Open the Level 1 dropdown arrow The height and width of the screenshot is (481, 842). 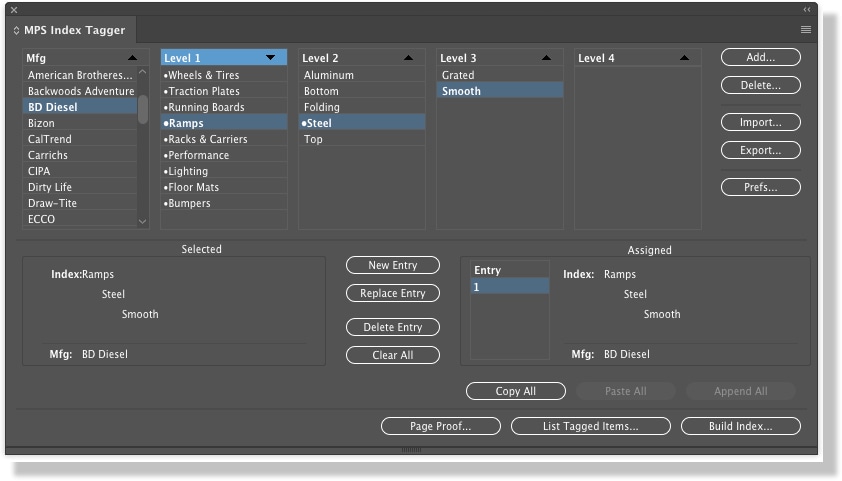tap(270, 58)
